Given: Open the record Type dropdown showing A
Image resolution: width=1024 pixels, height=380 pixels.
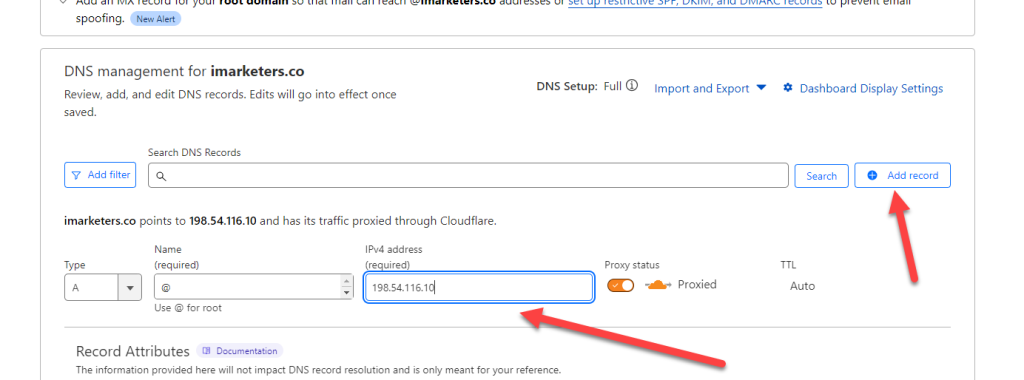Looking at the screenshot, I should tap(103, 287).
